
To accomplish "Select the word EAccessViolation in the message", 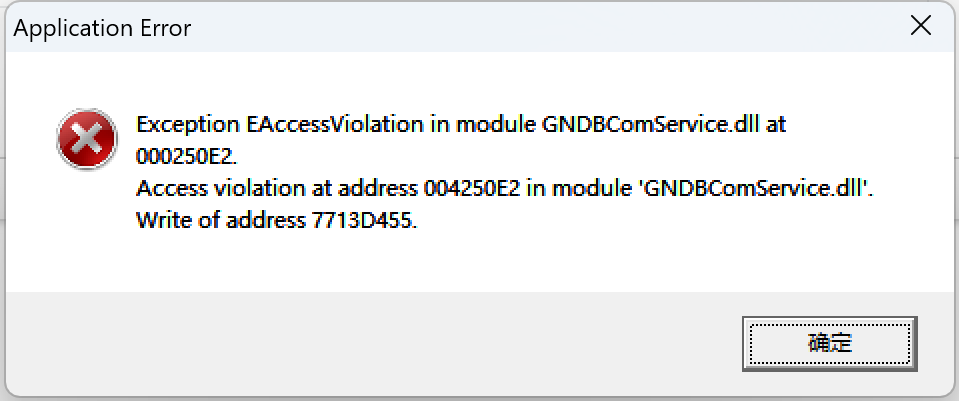I will pos(335,125).
